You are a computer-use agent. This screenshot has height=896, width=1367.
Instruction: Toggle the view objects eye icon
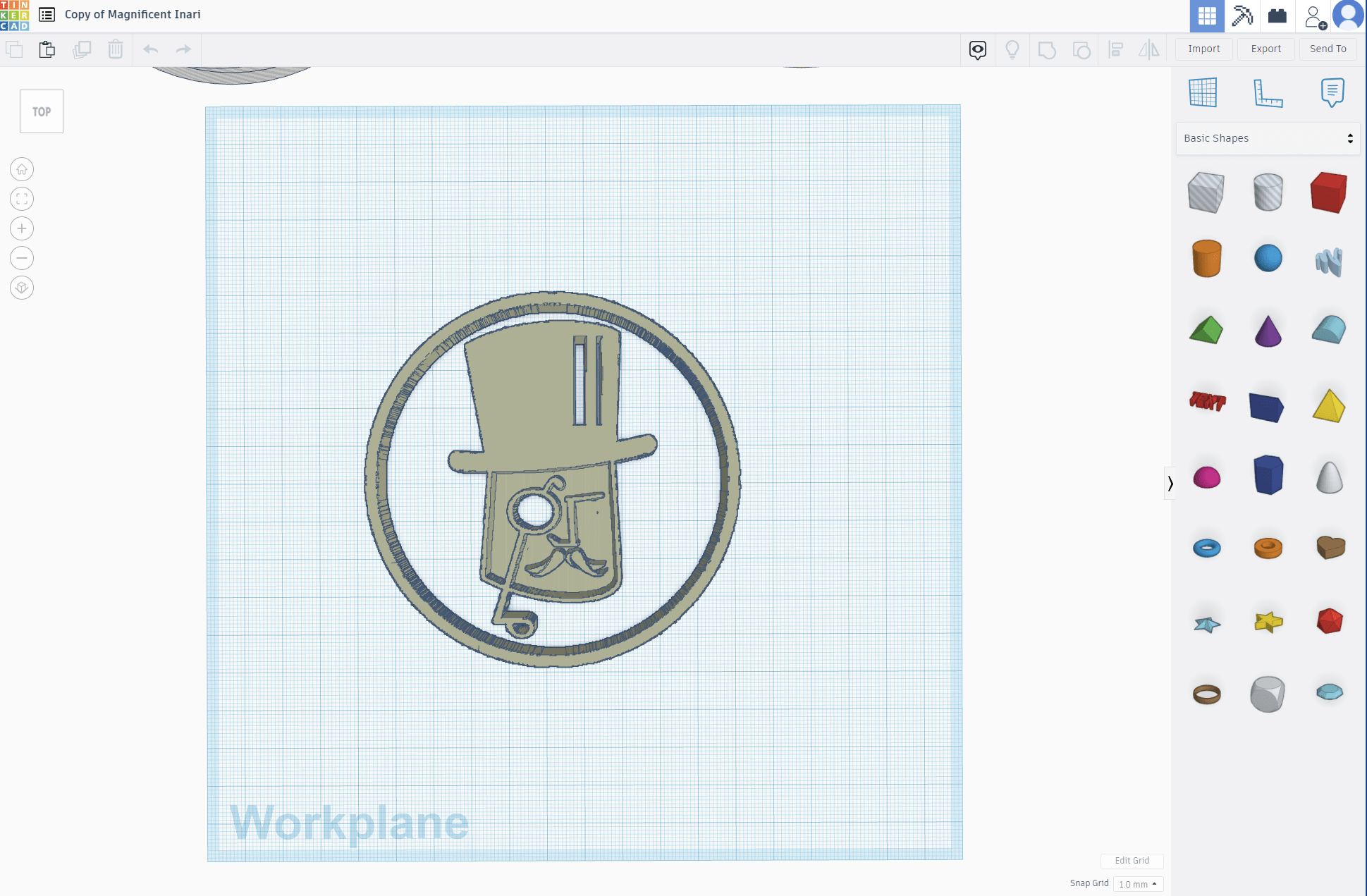978,49
